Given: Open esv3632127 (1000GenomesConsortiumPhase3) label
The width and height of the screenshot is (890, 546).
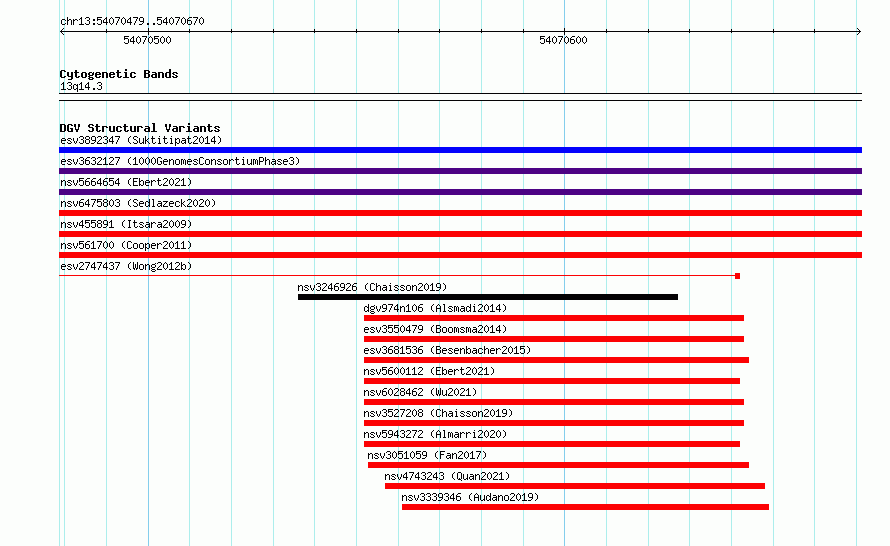Looking at the screenshot, I should (x=180, y=161).
